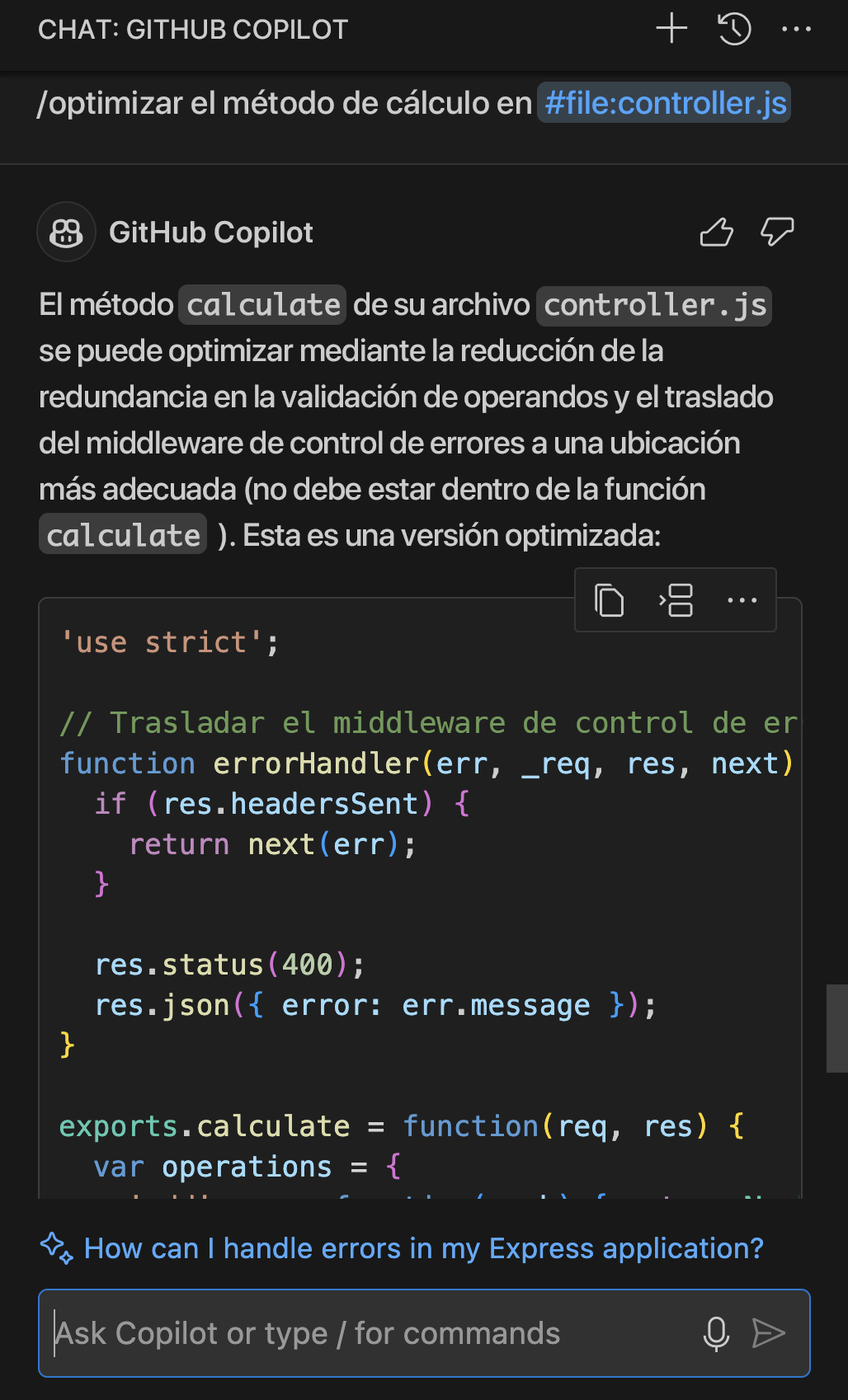Viewport: 848px width, 1400px height.
Task: Click the chat panel scrollbar thumb
Action: (x=836, y=1028)
